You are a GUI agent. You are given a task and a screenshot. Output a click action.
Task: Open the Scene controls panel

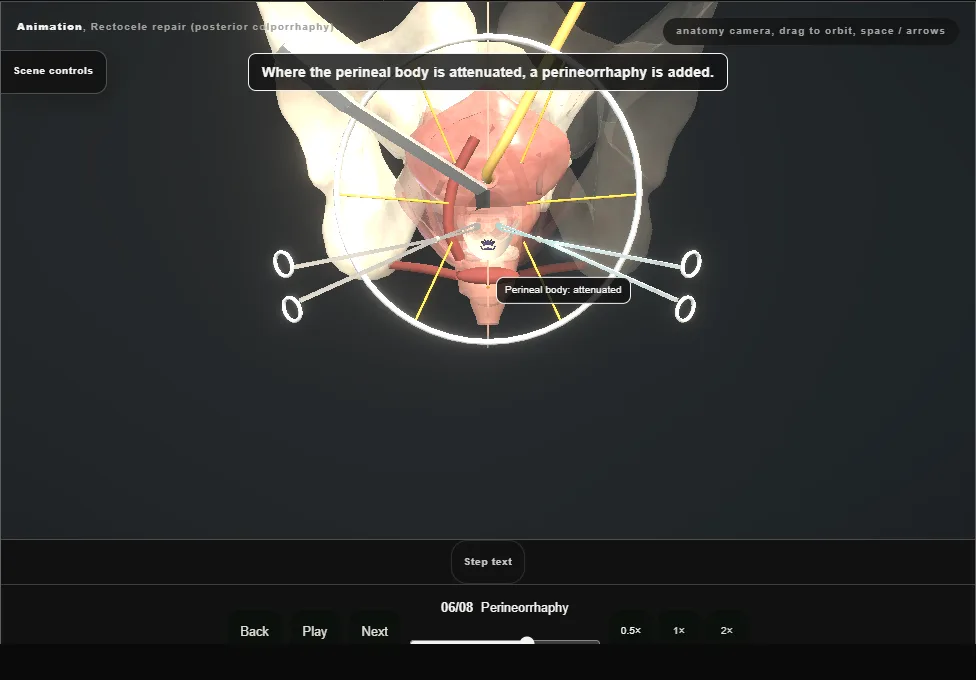click(x=54, y=72)
